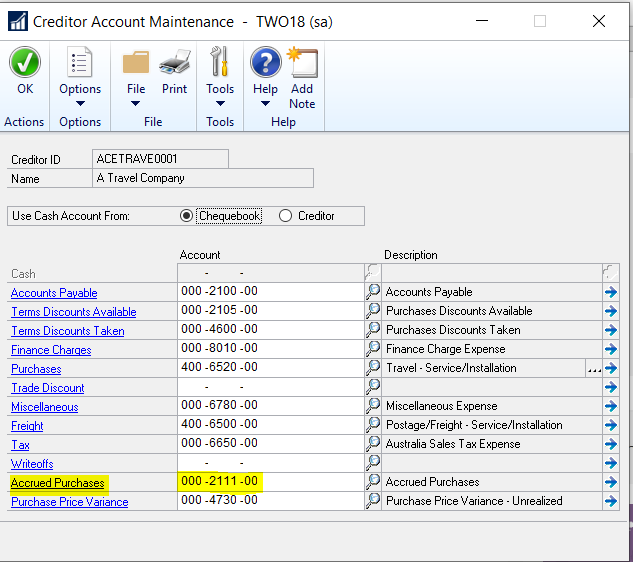Image resolution: width=633 pixels, height=562 pixels.
Task: Click the Print printer icon
Action: coord(175,63)
